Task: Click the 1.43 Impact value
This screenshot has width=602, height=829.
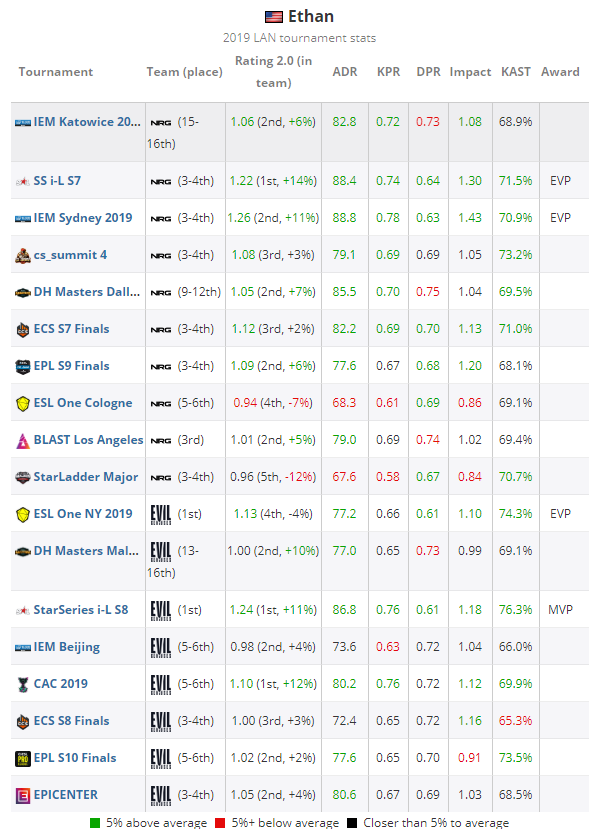Action: point(470,218)
